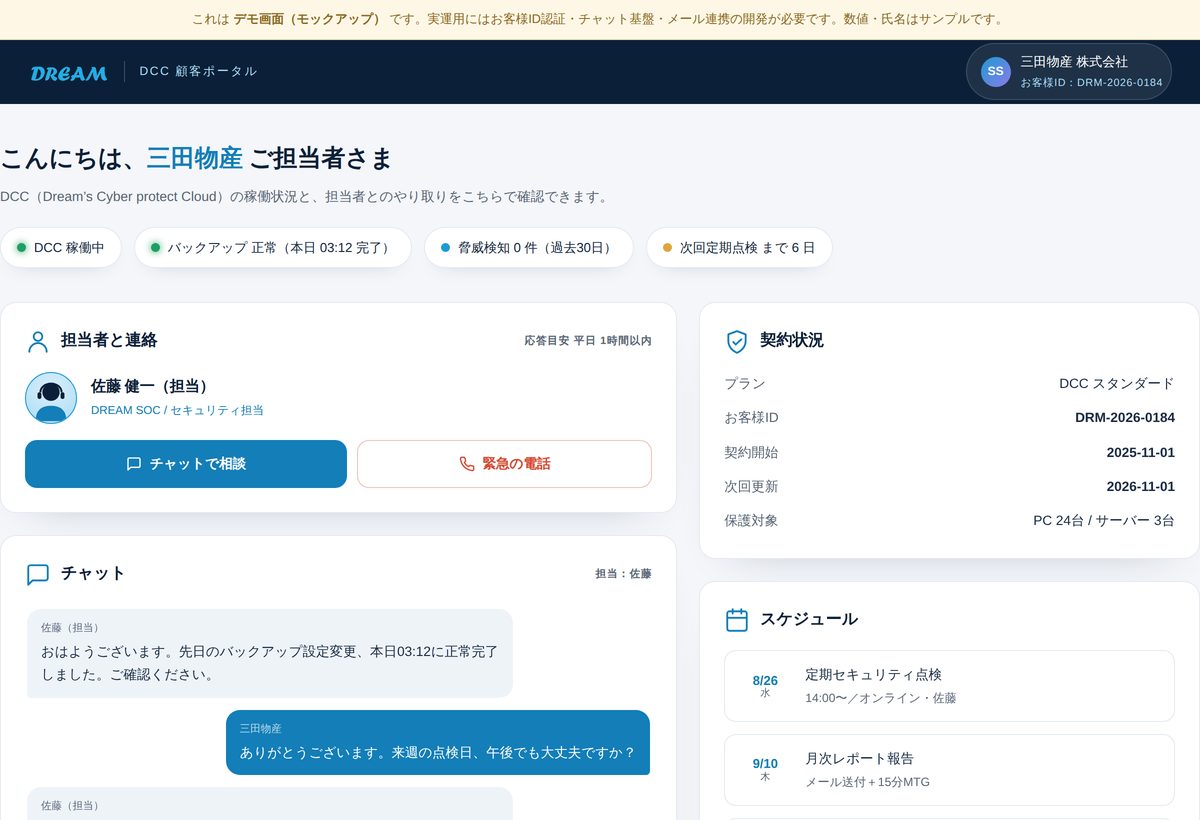Click 保護対象 value PC 24台 / サーバー 3台
1200x820 pixels.
click(1104, 520)
